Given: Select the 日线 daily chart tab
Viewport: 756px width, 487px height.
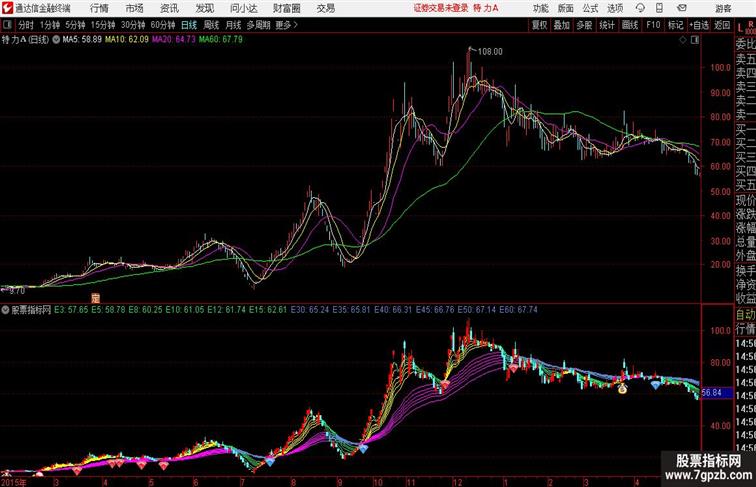Looking at the screenshot, I should pyautogui.click(x=189, y=25).
